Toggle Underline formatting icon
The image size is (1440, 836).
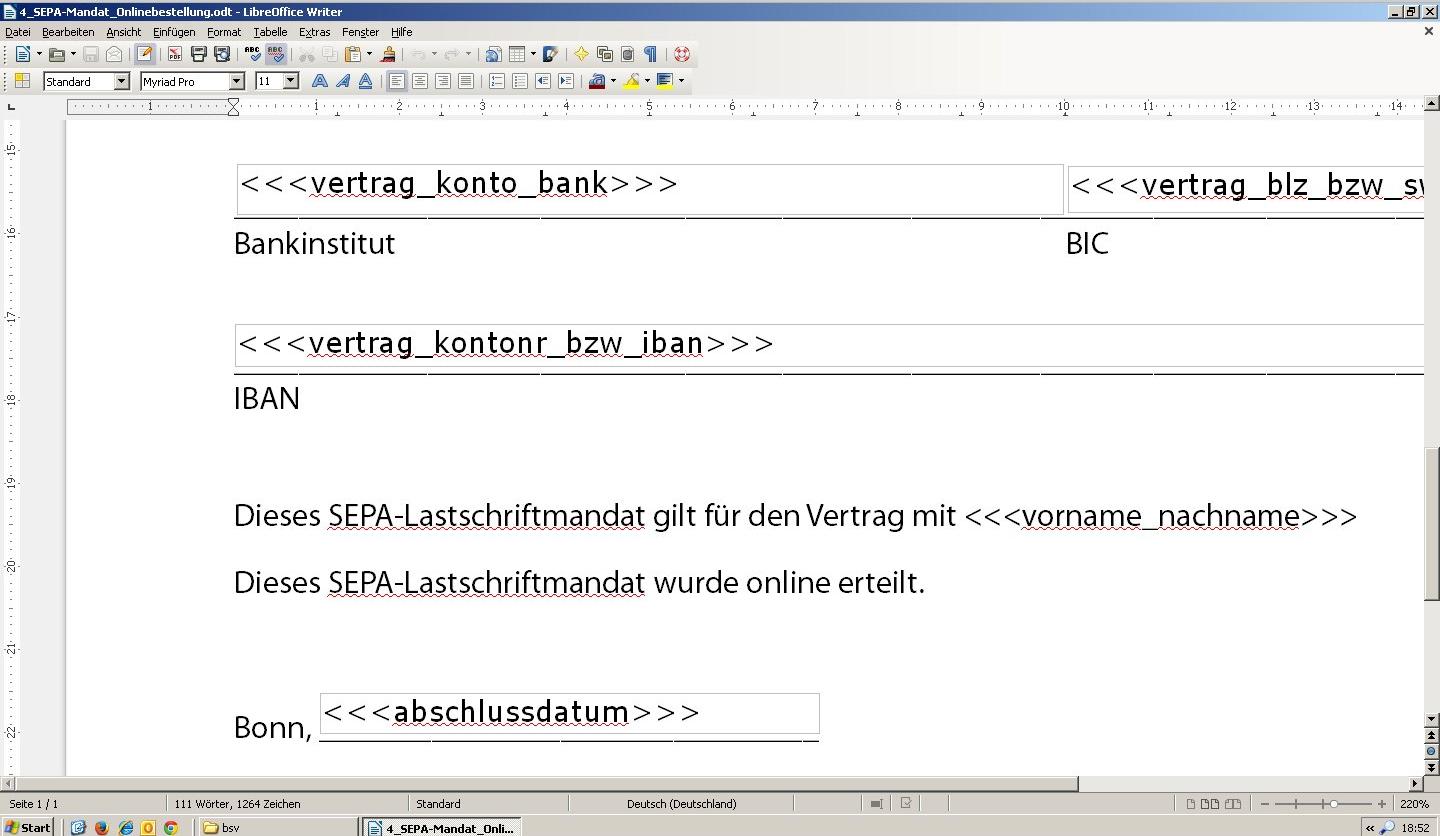(366, 81)
